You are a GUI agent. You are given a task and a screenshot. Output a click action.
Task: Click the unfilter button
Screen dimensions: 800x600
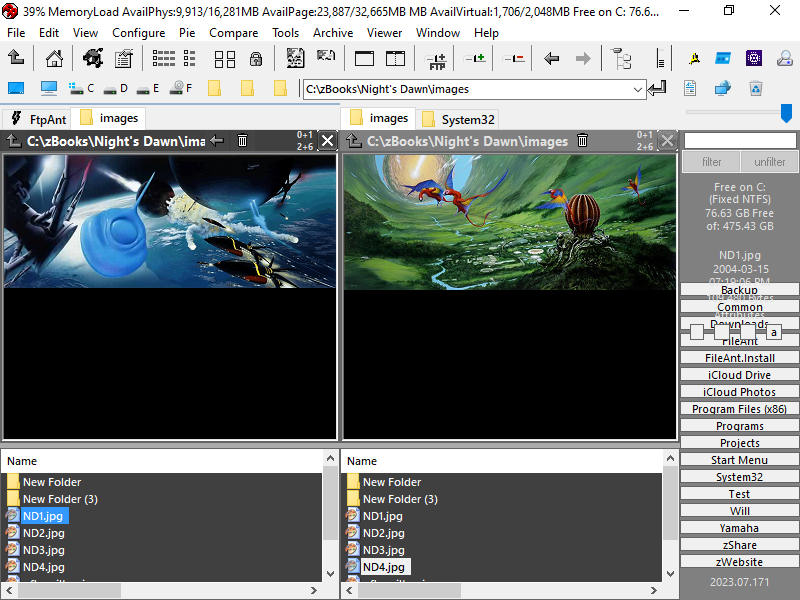pos(769,162)
